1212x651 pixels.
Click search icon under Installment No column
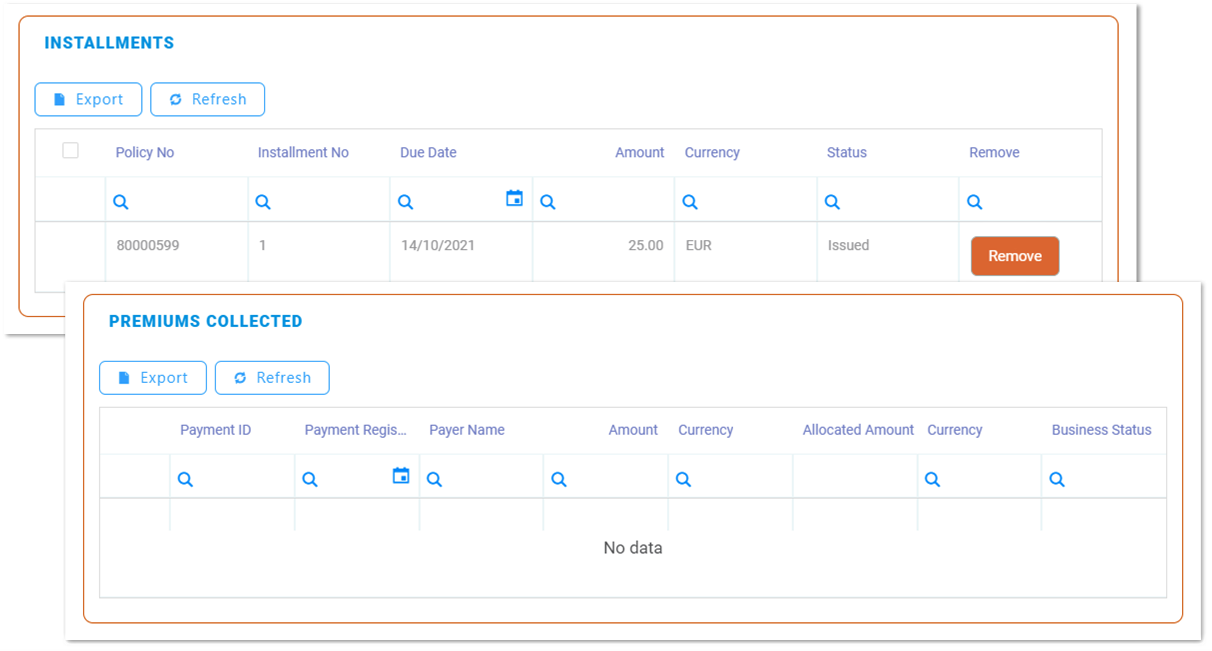263,202
